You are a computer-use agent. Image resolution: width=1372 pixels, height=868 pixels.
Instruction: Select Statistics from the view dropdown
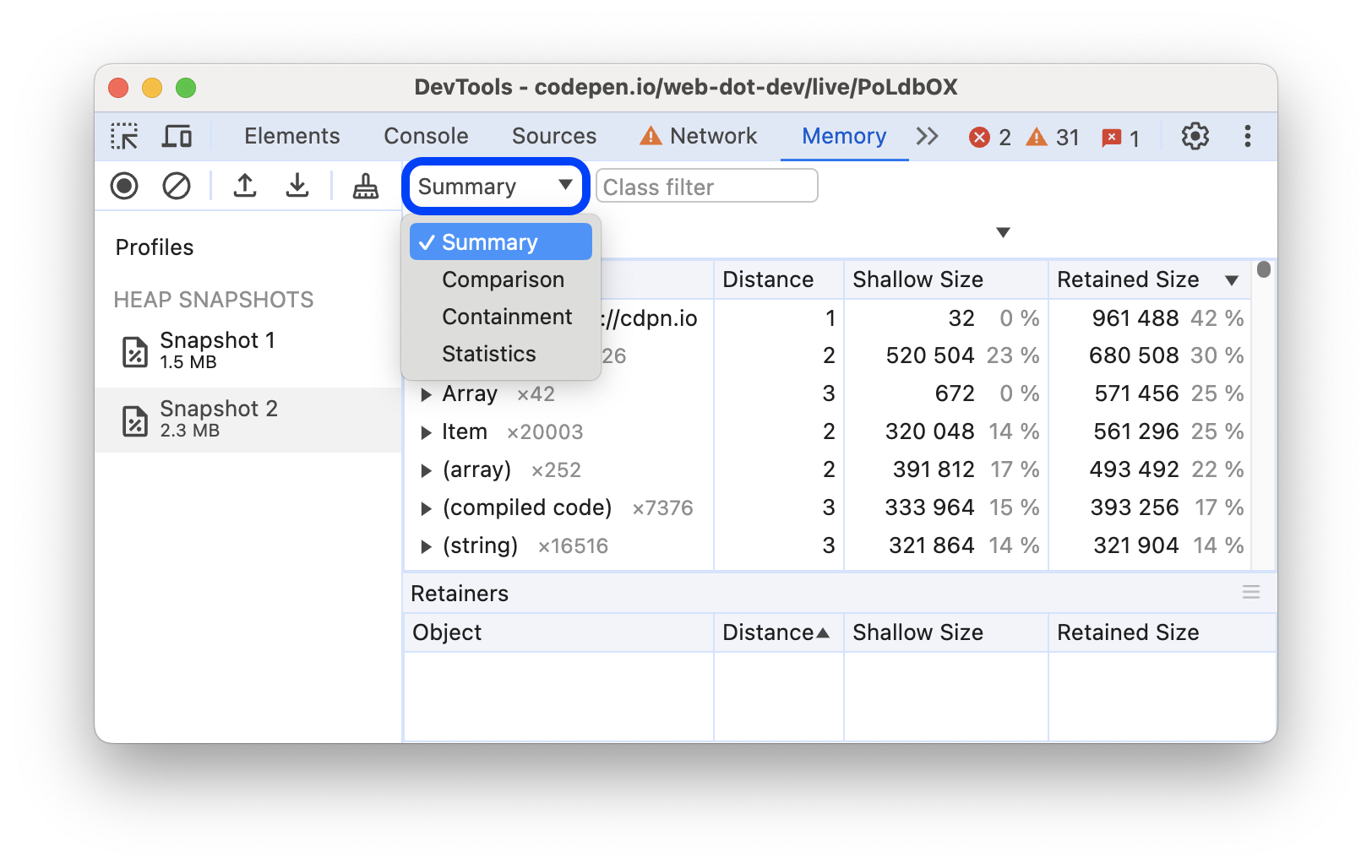[x=489, y=354]
